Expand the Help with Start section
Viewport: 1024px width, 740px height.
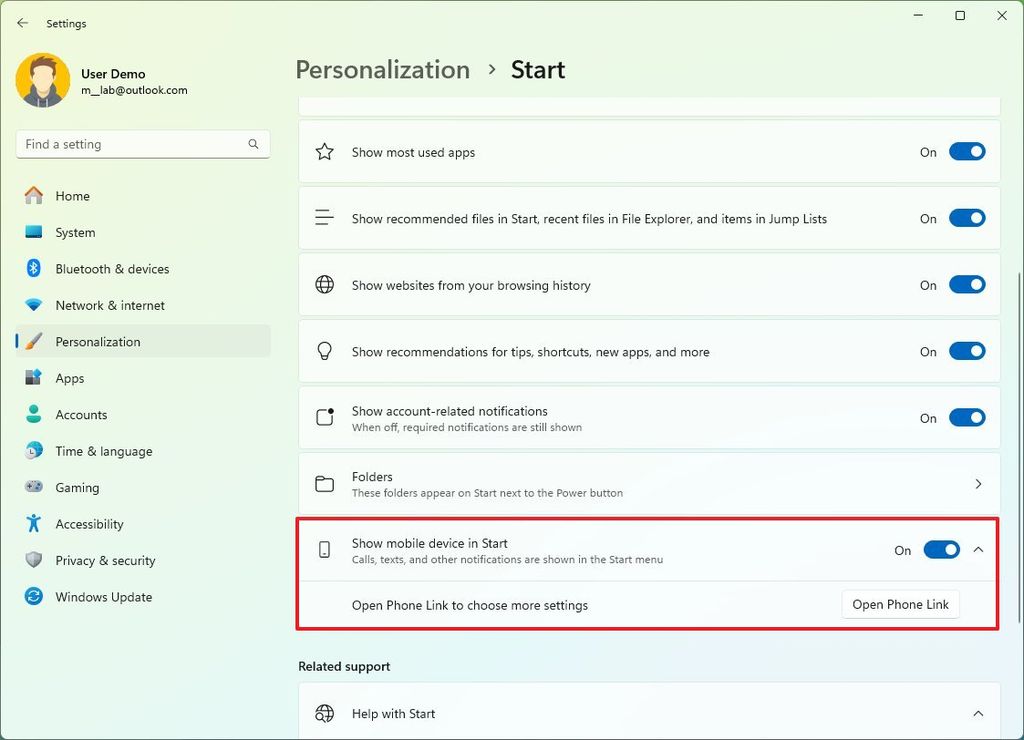pos(978,713)
